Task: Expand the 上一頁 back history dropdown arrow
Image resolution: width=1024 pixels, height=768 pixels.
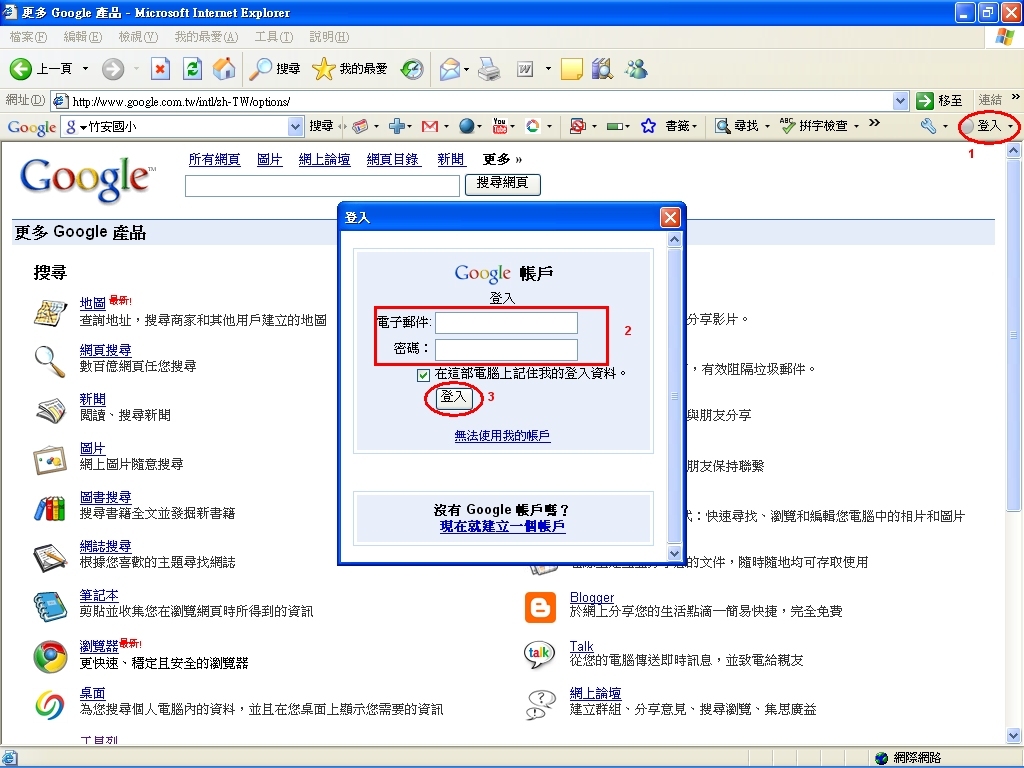Action: (x=85, y=69)
